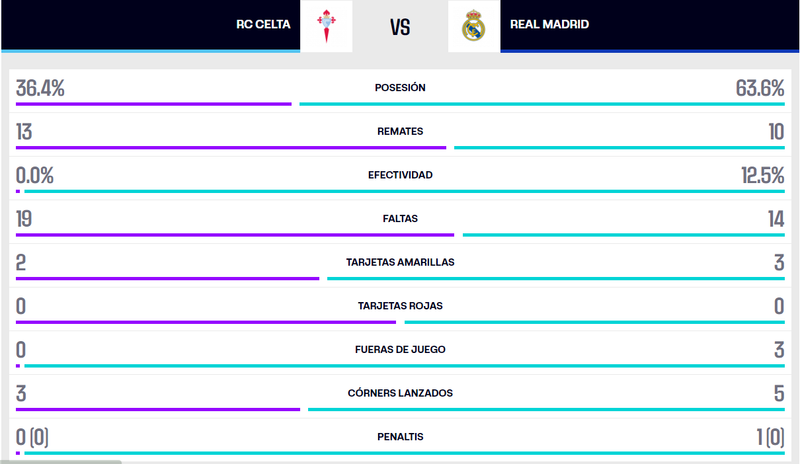
Task: Click the Tarjetas Rojas label
Action: (400, 306)
